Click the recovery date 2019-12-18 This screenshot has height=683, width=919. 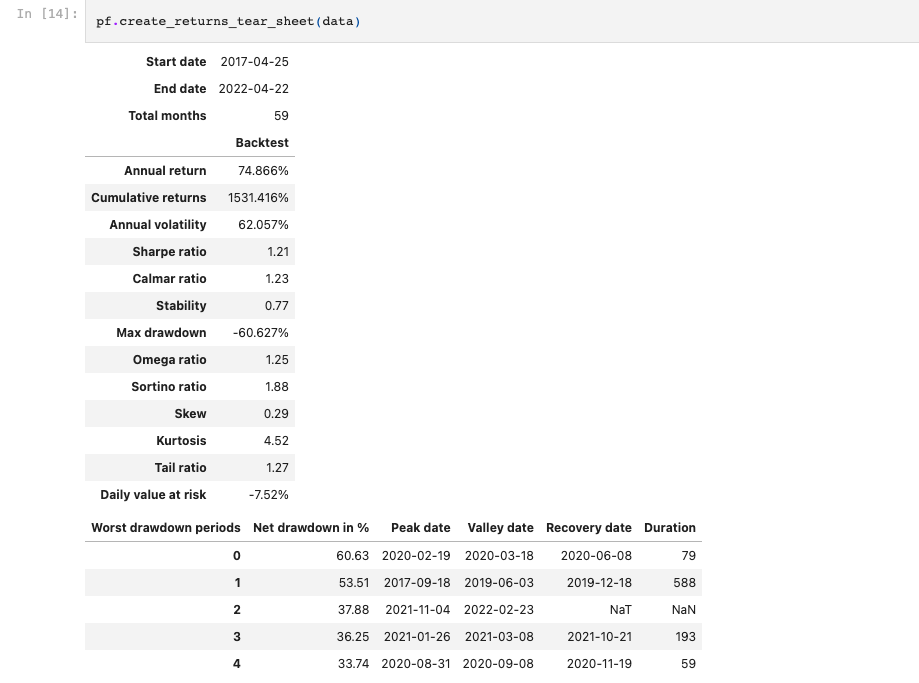tap(599, 582)
